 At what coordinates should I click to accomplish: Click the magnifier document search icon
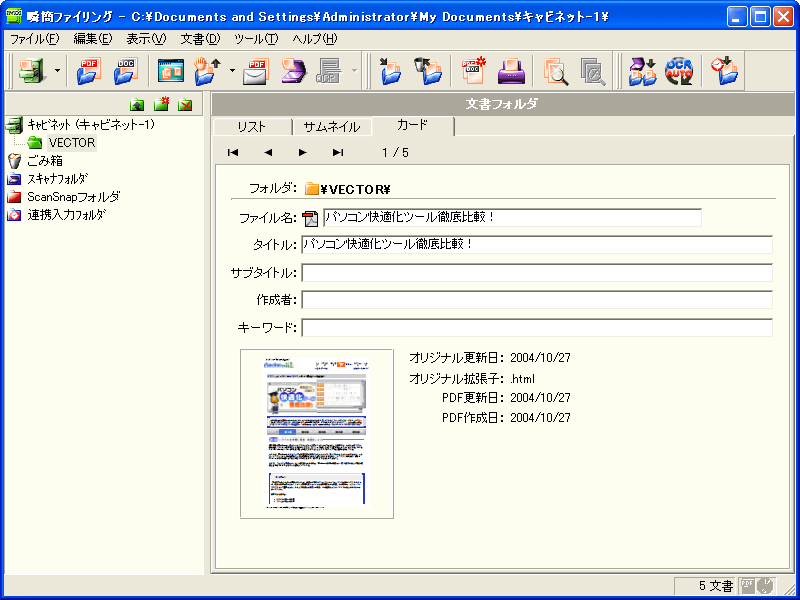[x=556, y=71]
